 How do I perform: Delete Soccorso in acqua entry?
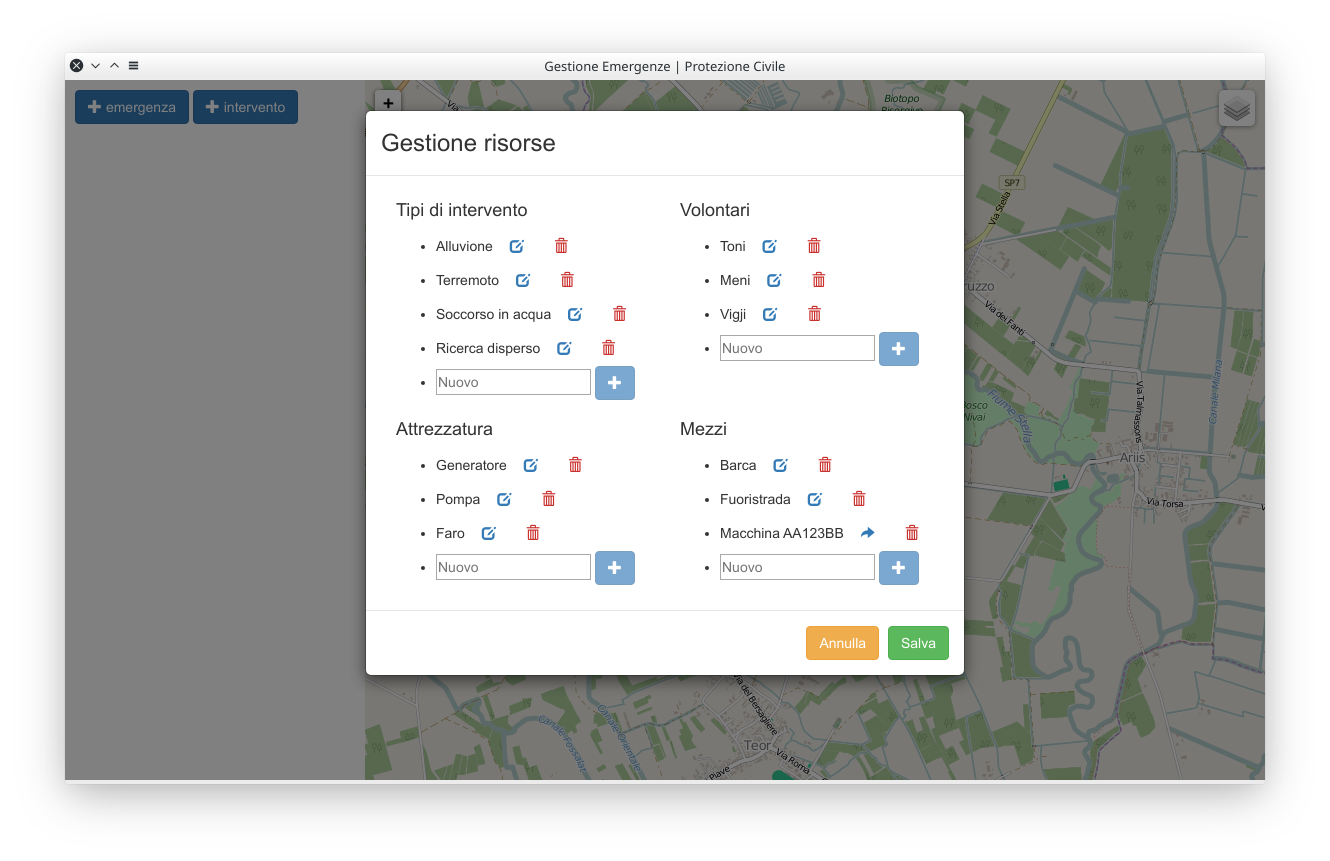coord(619,314)
